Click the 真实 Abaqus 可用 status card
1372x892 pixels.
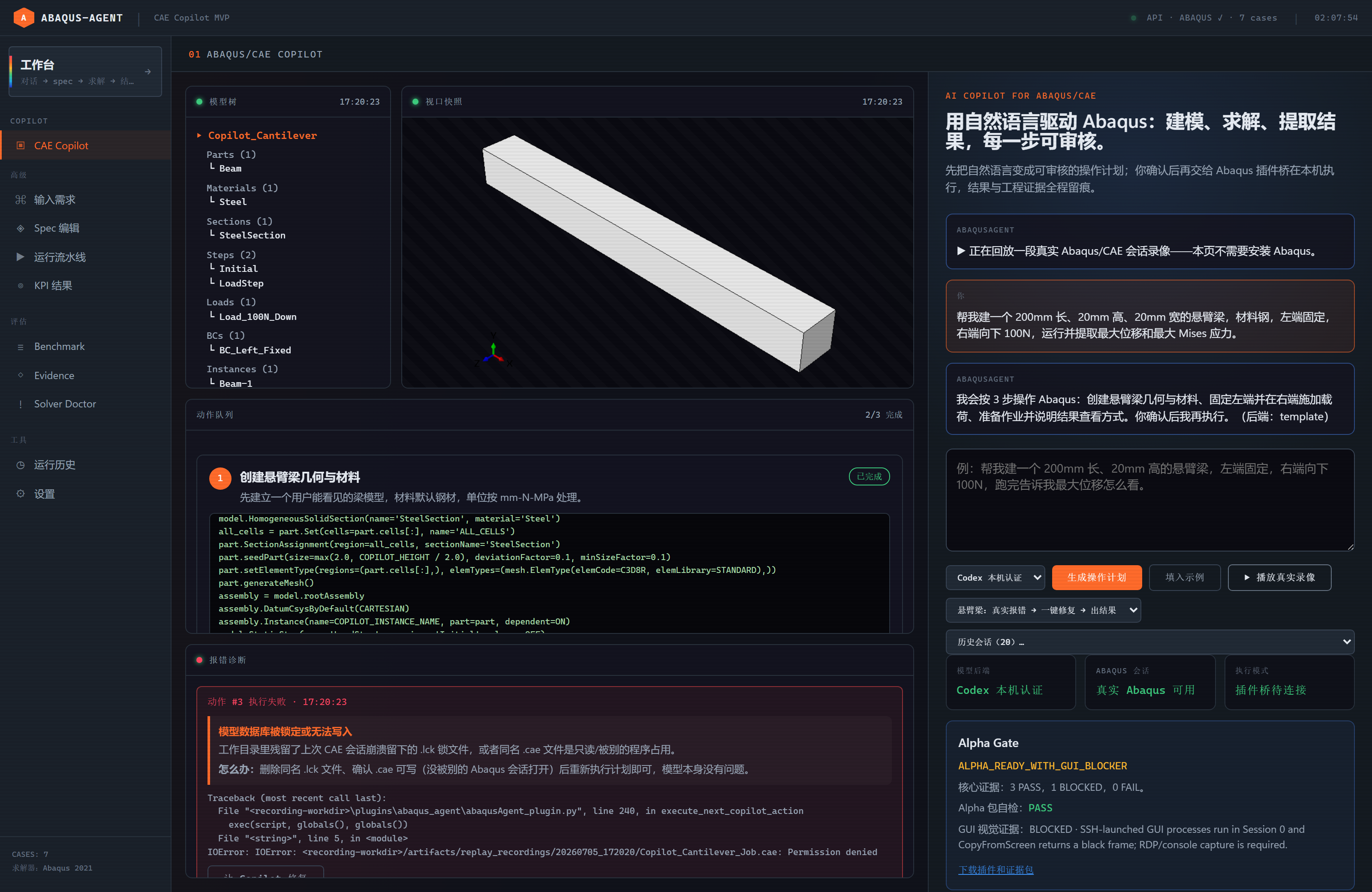click(1149, 683)
